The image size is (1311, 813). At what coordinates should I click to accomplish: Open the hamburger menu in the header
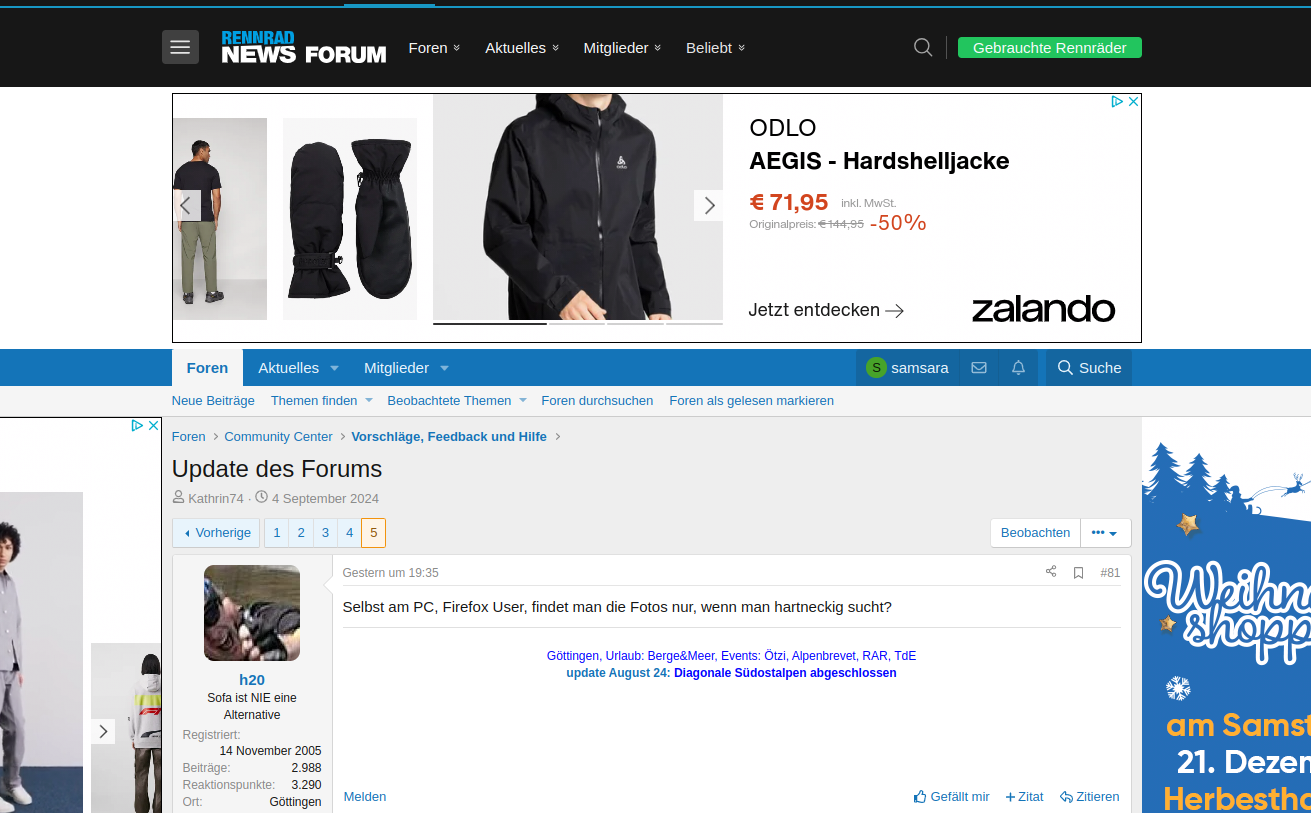pyautogui.click(x=180, y=47)
